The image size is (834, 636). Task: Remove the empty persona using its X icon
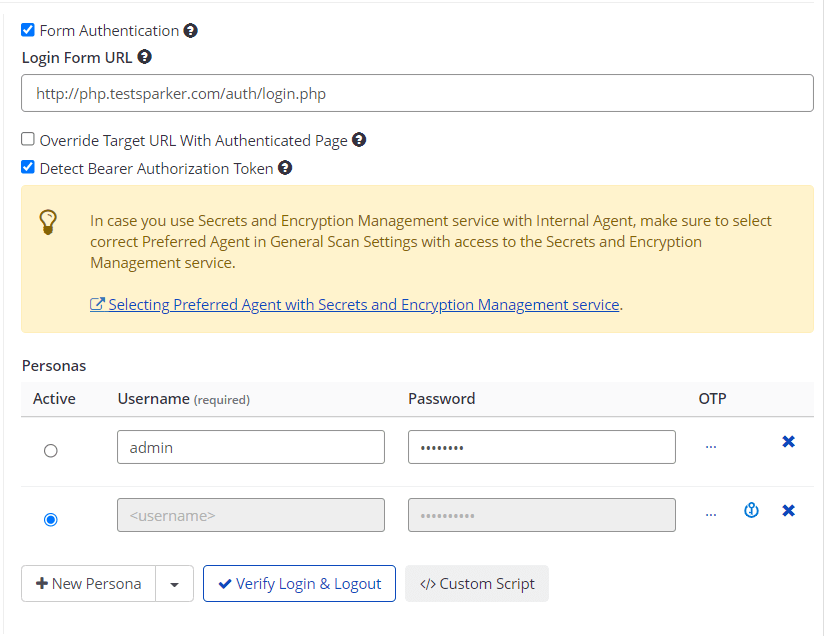click(x=789, y=510)
